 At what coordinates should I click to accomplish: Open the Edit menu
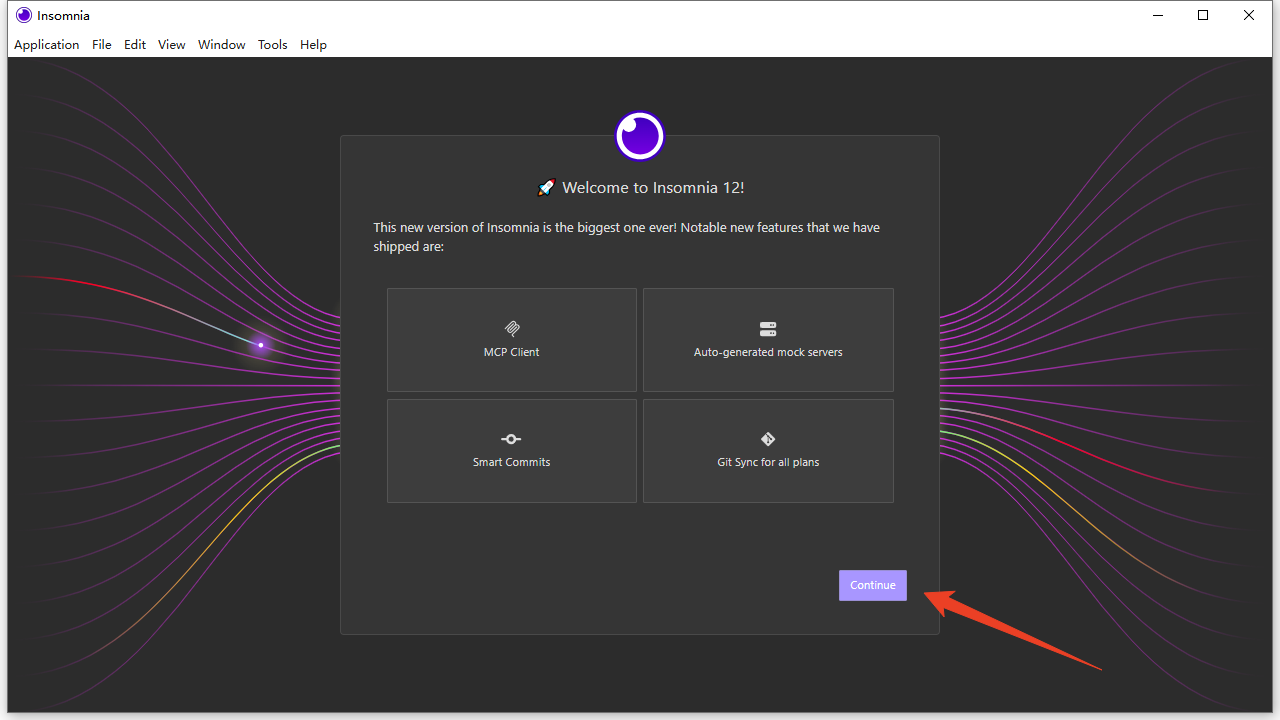tap(135, 45)
